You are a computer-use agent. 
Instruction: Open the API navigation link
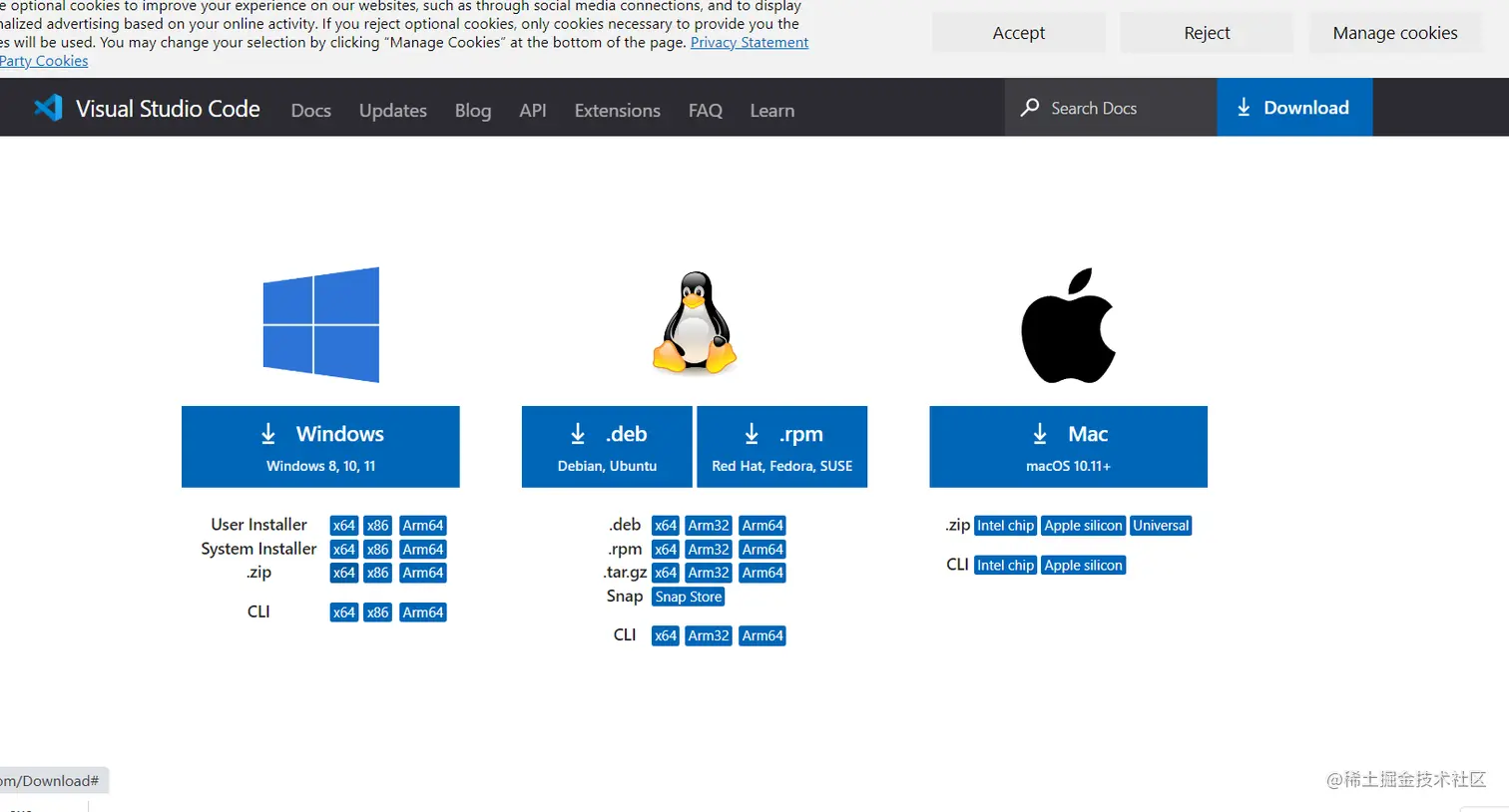[533, 110]
